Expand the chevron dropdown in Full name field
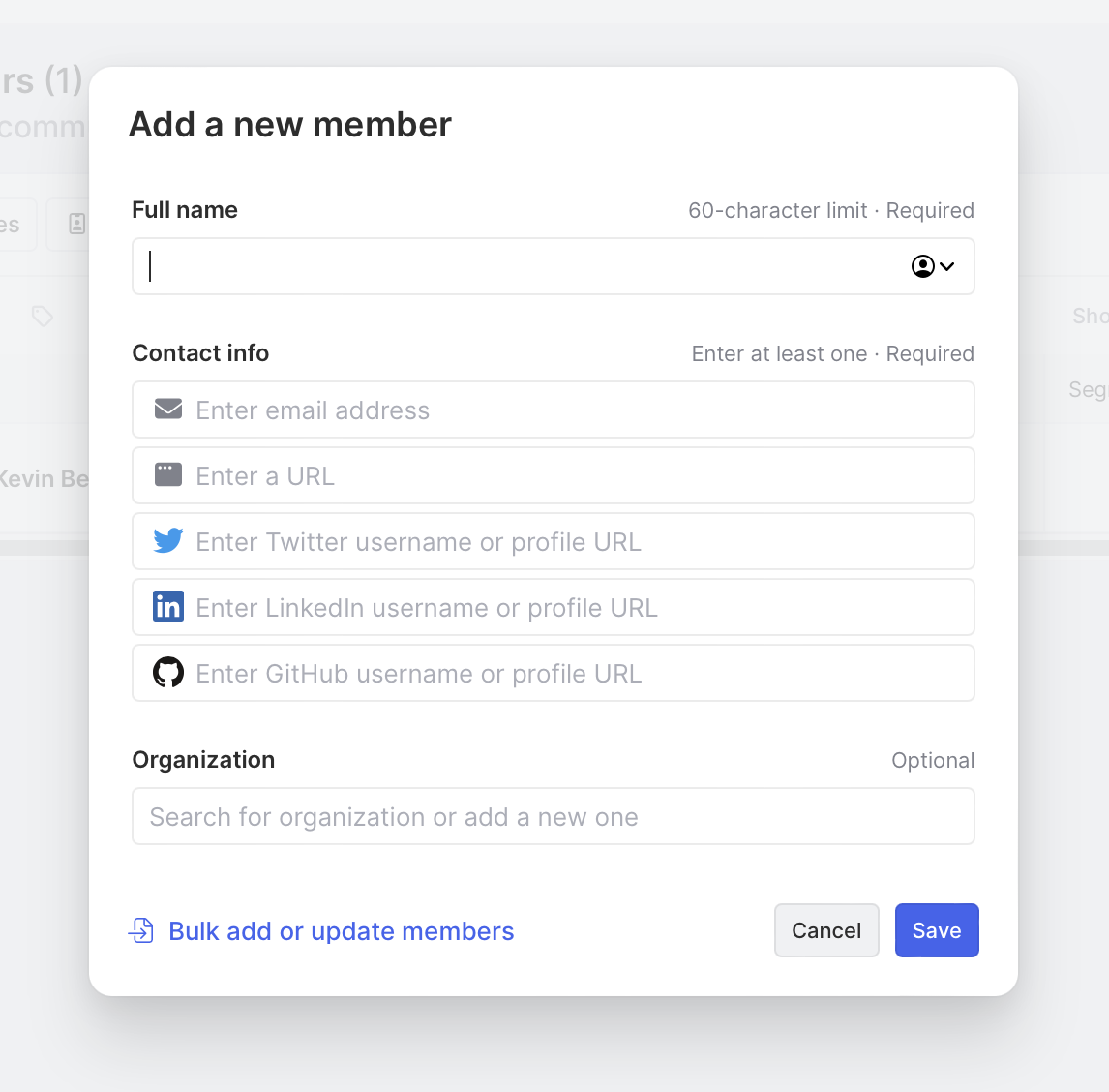 (x=947, y=266)
